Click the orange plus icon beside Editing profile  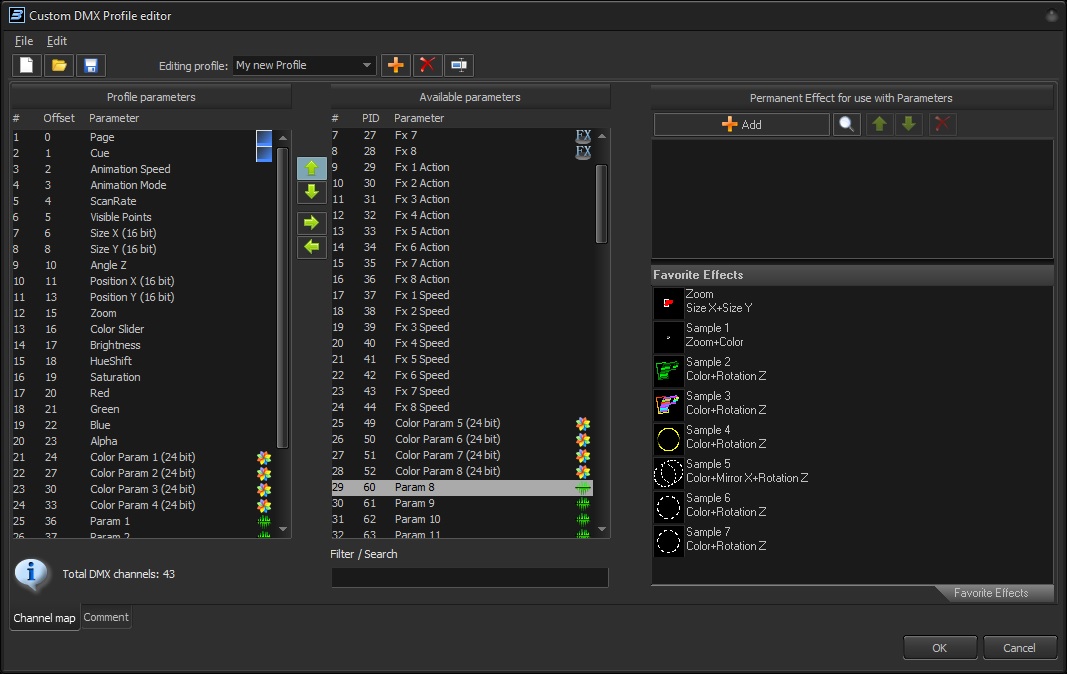pos(396,66)
